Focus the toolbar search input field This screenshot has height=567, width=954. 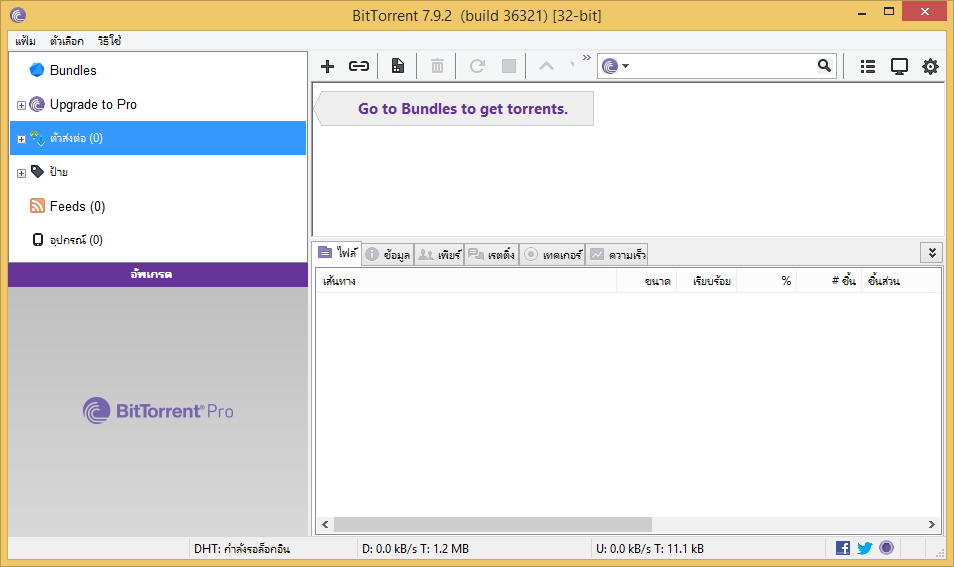point(723,66)
